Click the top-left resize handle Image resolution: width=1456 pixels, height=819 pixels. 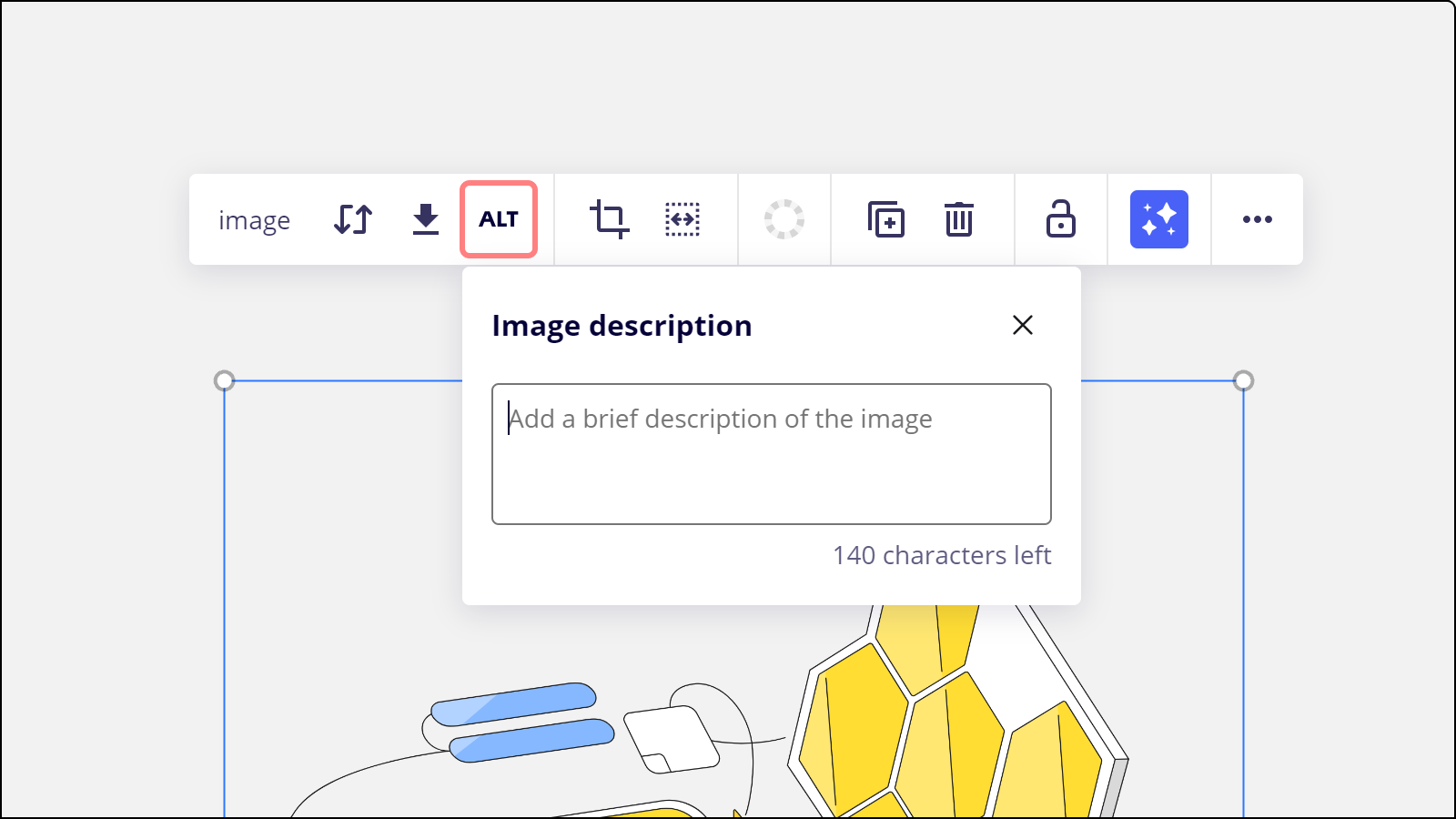pos(224,380)
